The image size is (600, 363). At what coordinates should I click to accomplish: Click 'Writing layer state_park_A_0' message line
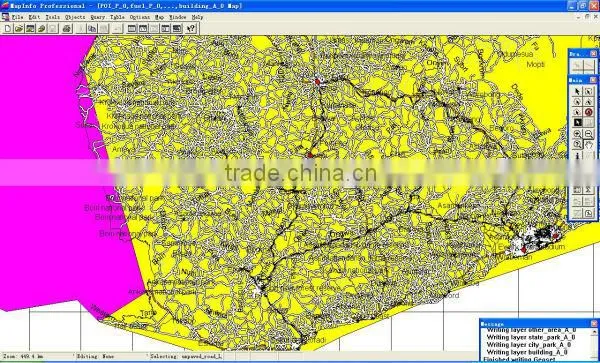(x=531, y=337)
